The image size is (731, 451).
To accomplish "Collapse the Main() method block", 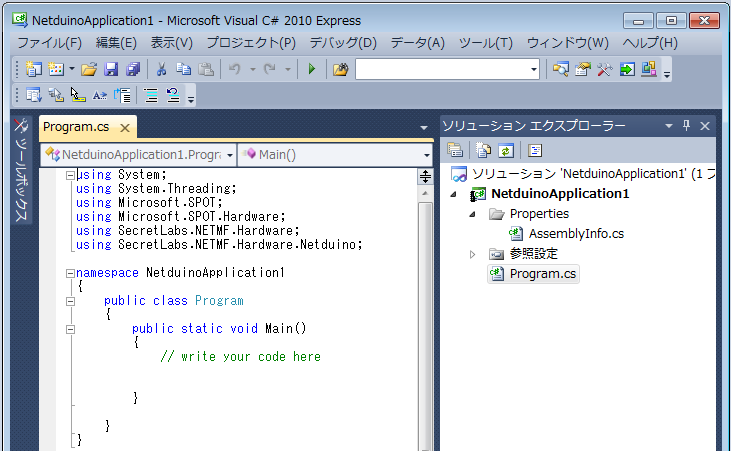I will (x=70, y=329).
